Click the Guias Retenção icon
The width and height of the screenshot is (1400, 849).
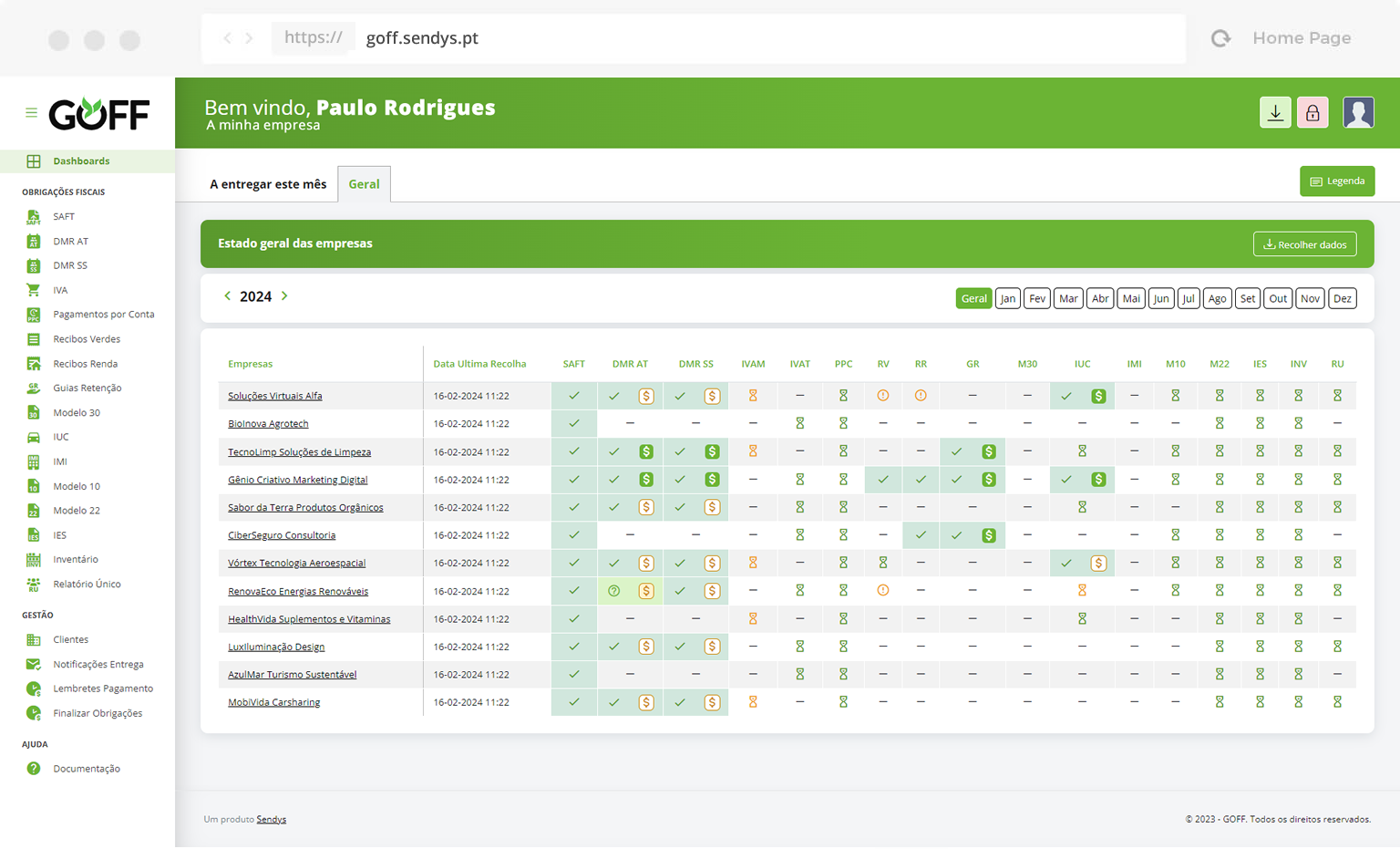[x=34, y=388]
